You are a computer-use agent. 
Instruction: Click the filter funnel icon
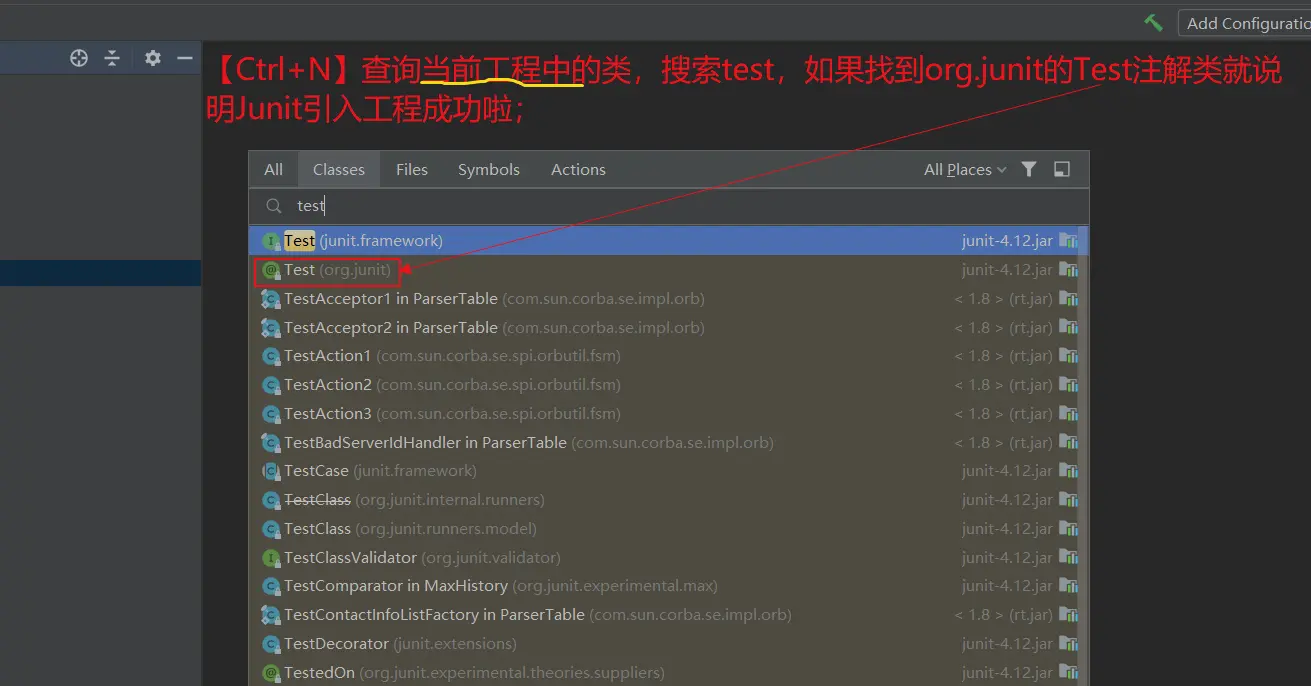click(x=1028, y=169)
